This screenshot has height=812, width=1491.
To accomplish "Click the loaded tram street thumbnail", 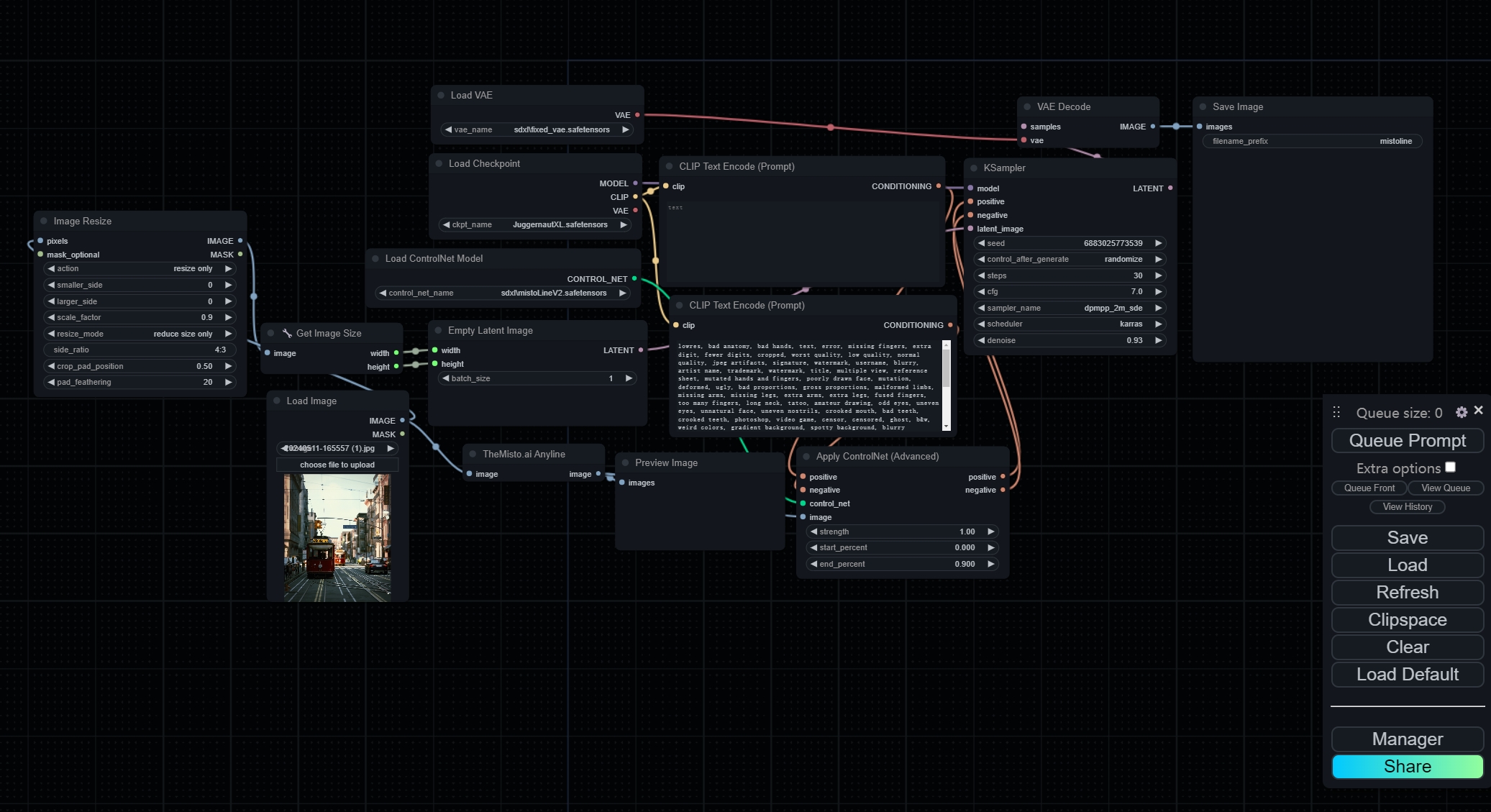I will 337,537.
